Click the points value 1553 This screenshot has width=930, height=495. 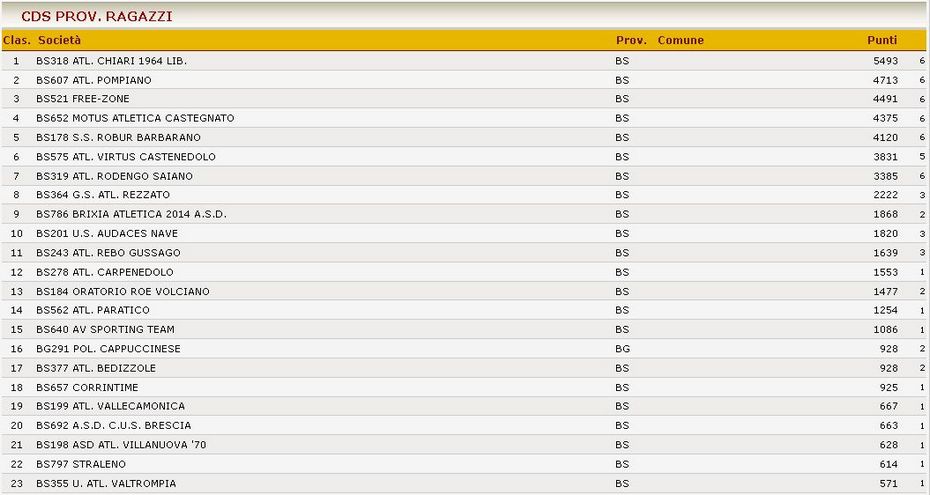tap(886, 272)
